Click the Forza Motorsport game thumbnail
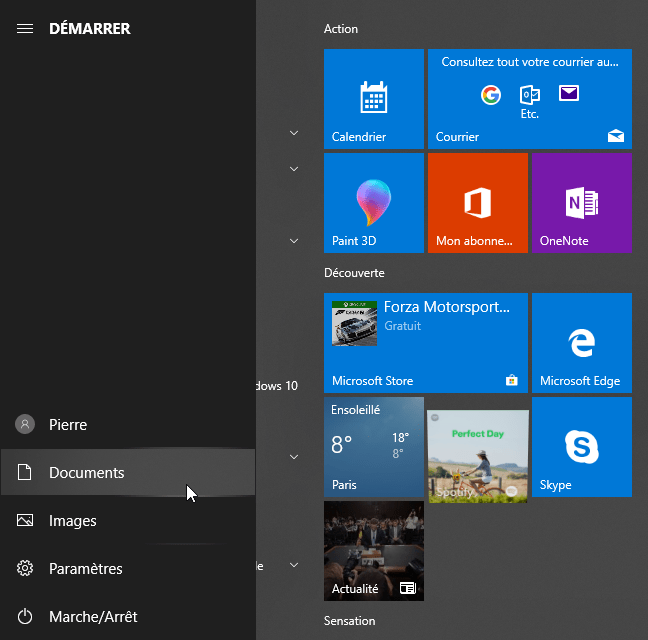This screenshot has width=648, height=640. [x=354, y=324]
